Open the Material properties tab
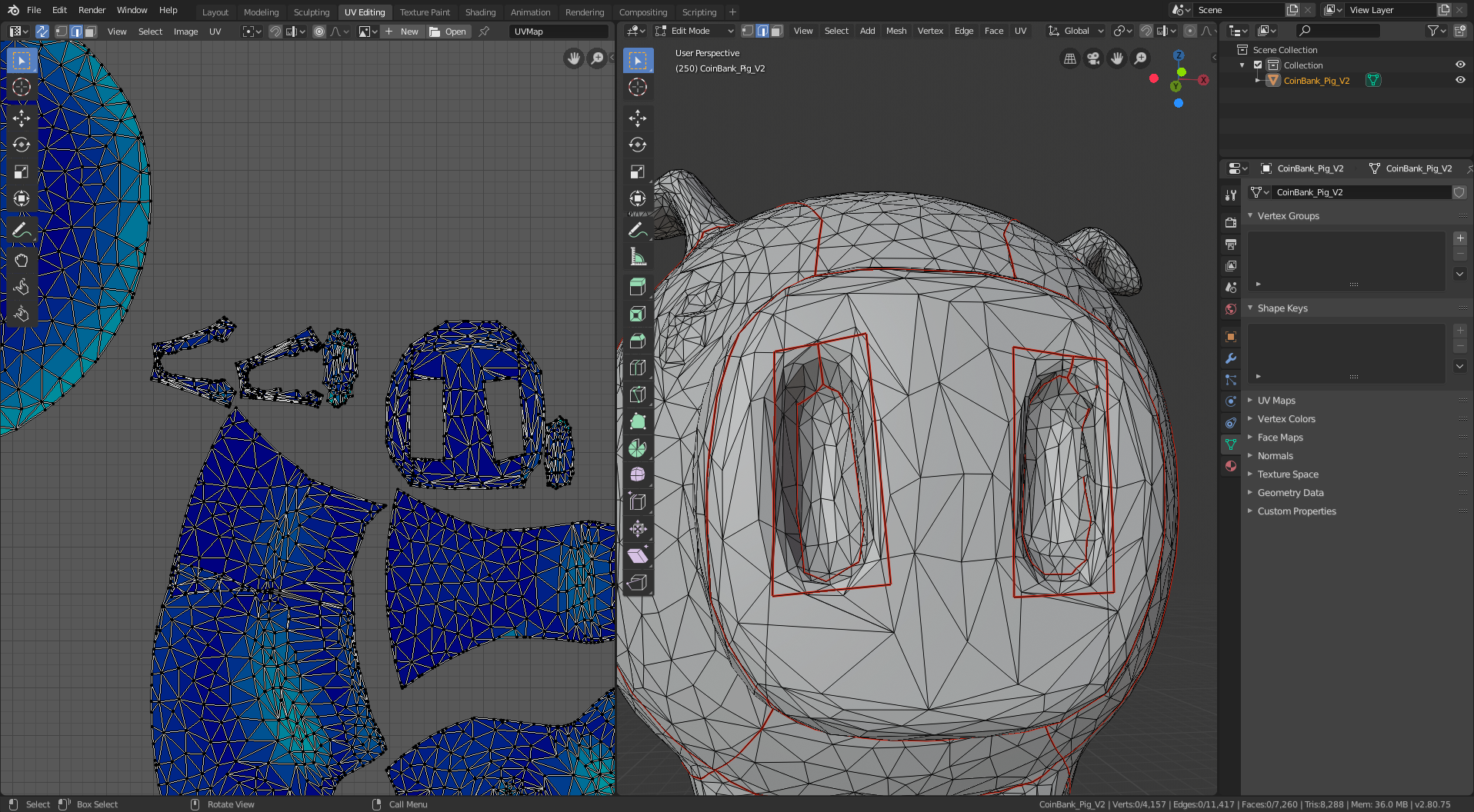The height and width of the screenshot is (812, 1474). pos(1231,466)
